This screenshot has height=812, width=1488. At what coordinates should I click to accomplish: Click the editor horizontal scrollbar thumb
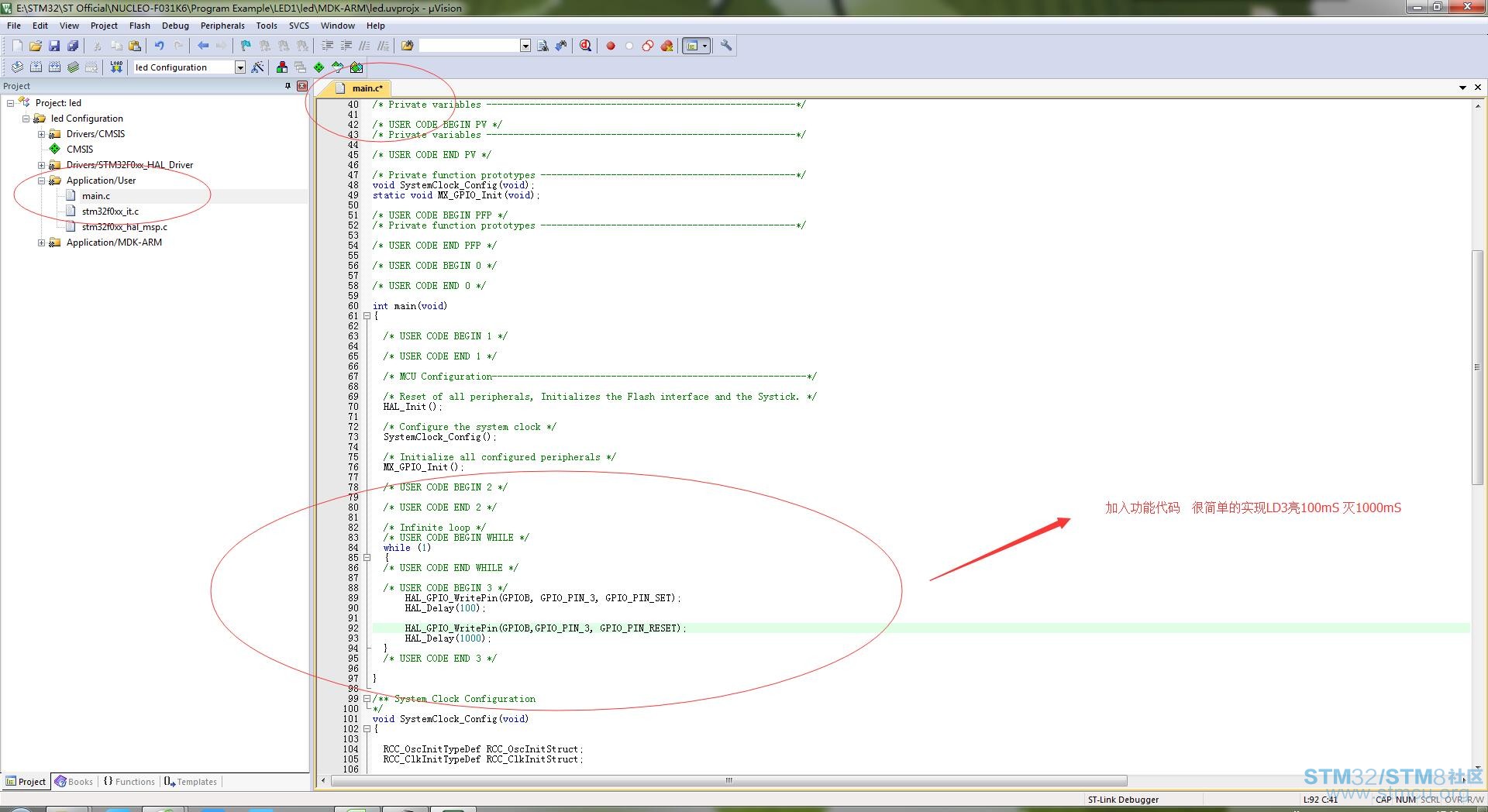[728, 780]
